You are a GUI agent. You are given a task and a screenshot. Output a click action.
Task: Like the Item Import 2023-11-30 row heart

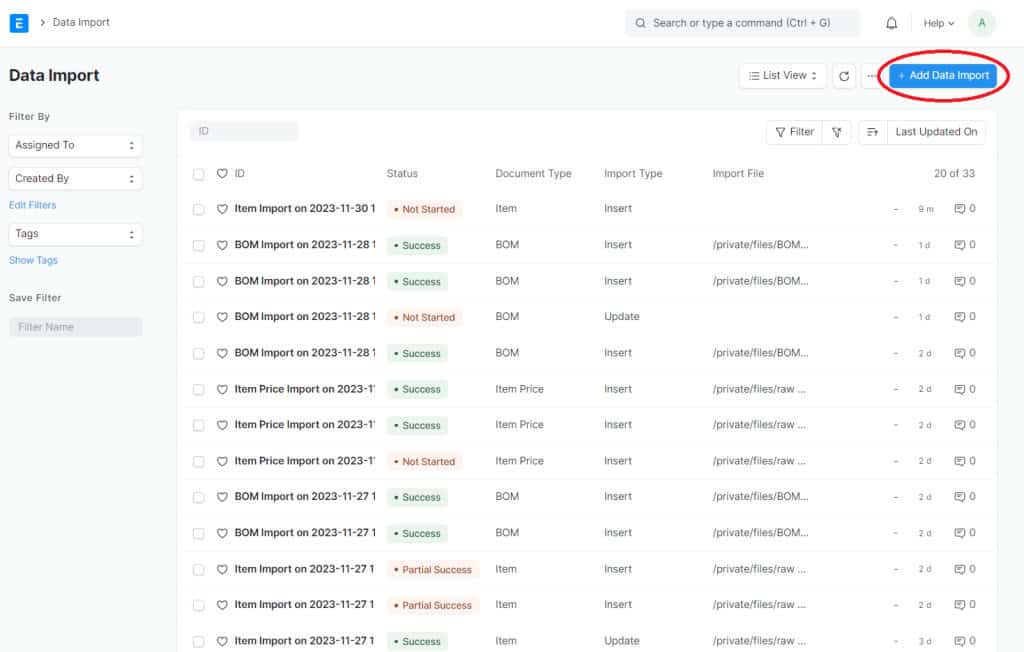223,209
